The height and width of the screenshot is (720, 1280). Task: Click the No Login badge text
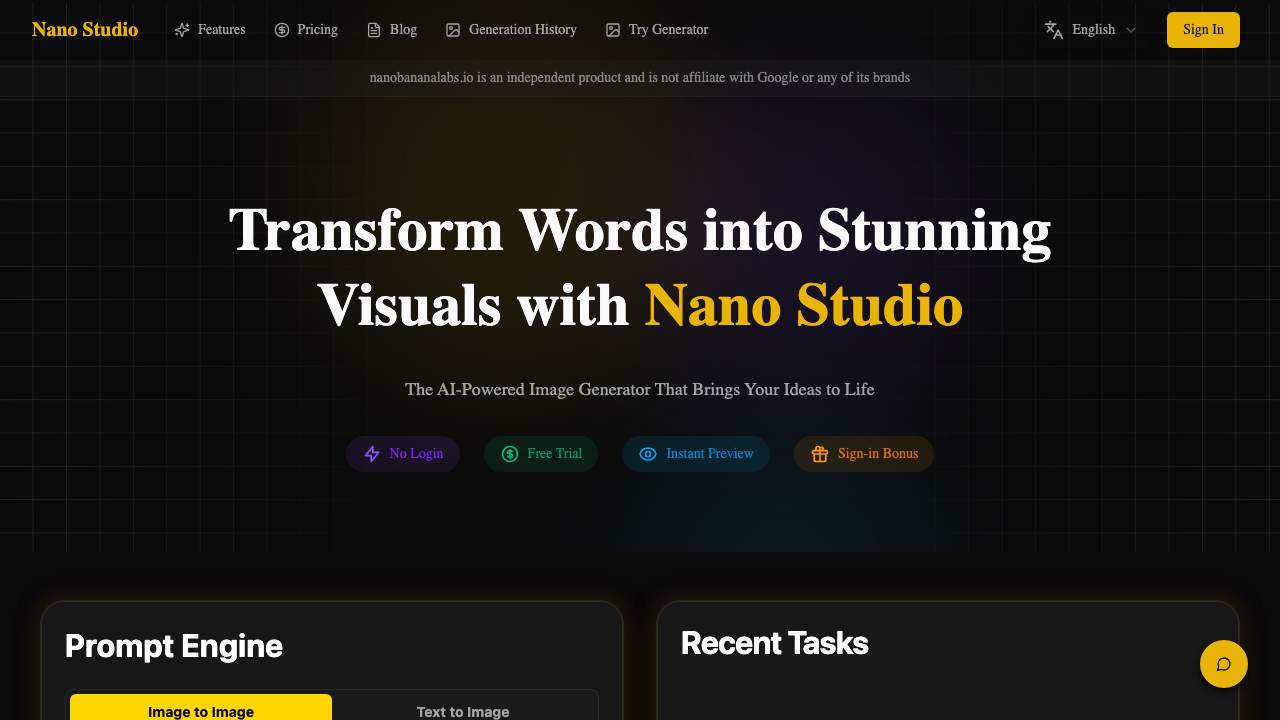(416, 453)
